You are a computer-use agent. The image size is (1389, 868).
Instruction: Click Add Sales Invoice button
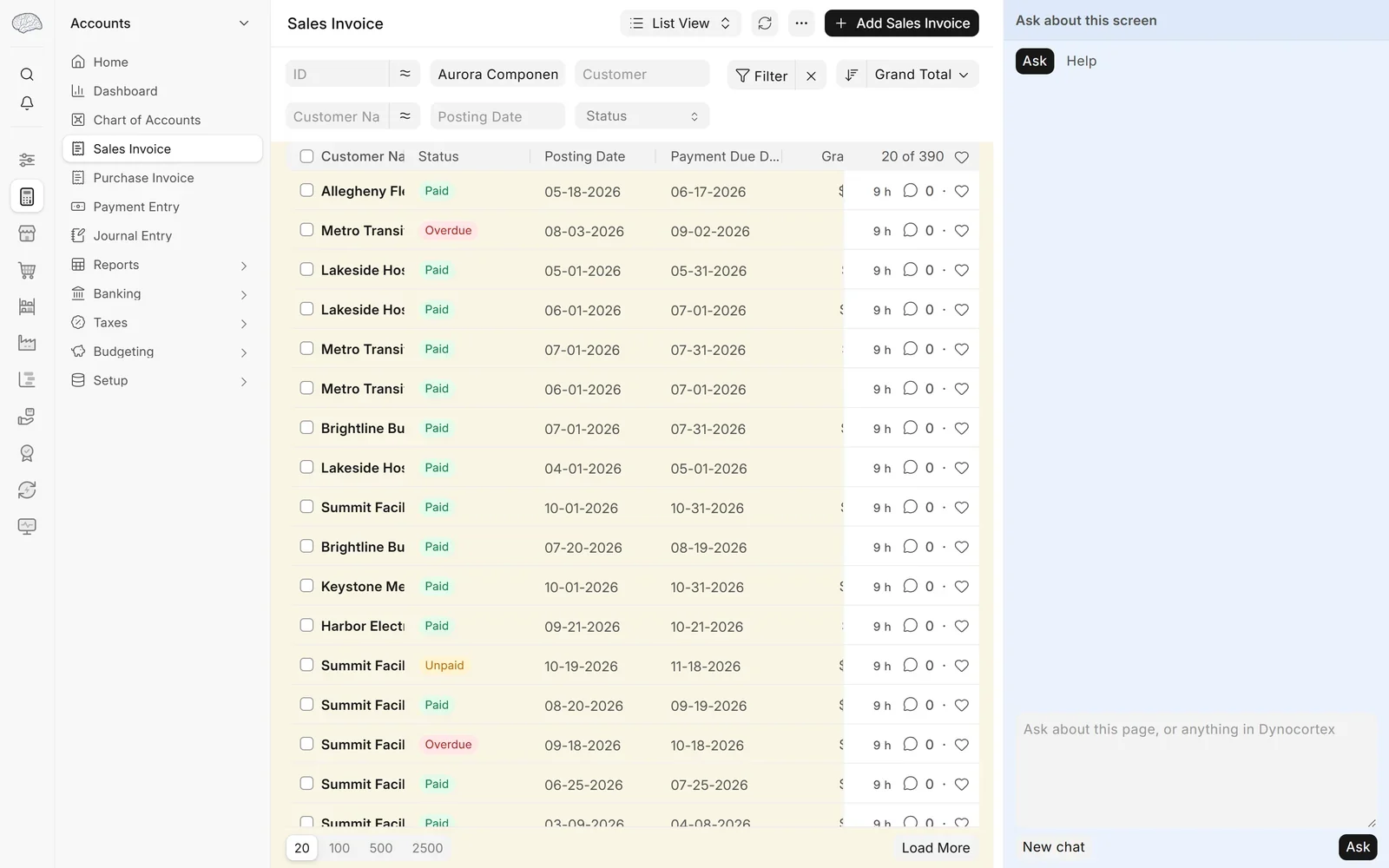(901, 23)
